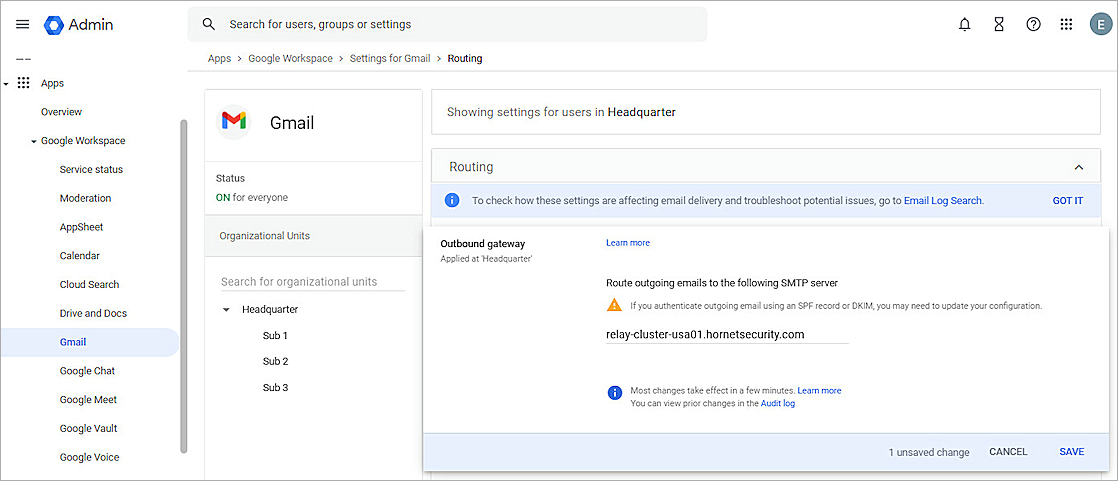Select Calendar in the sidebar
Viewport: 1118px width, 481px height.
79,256
